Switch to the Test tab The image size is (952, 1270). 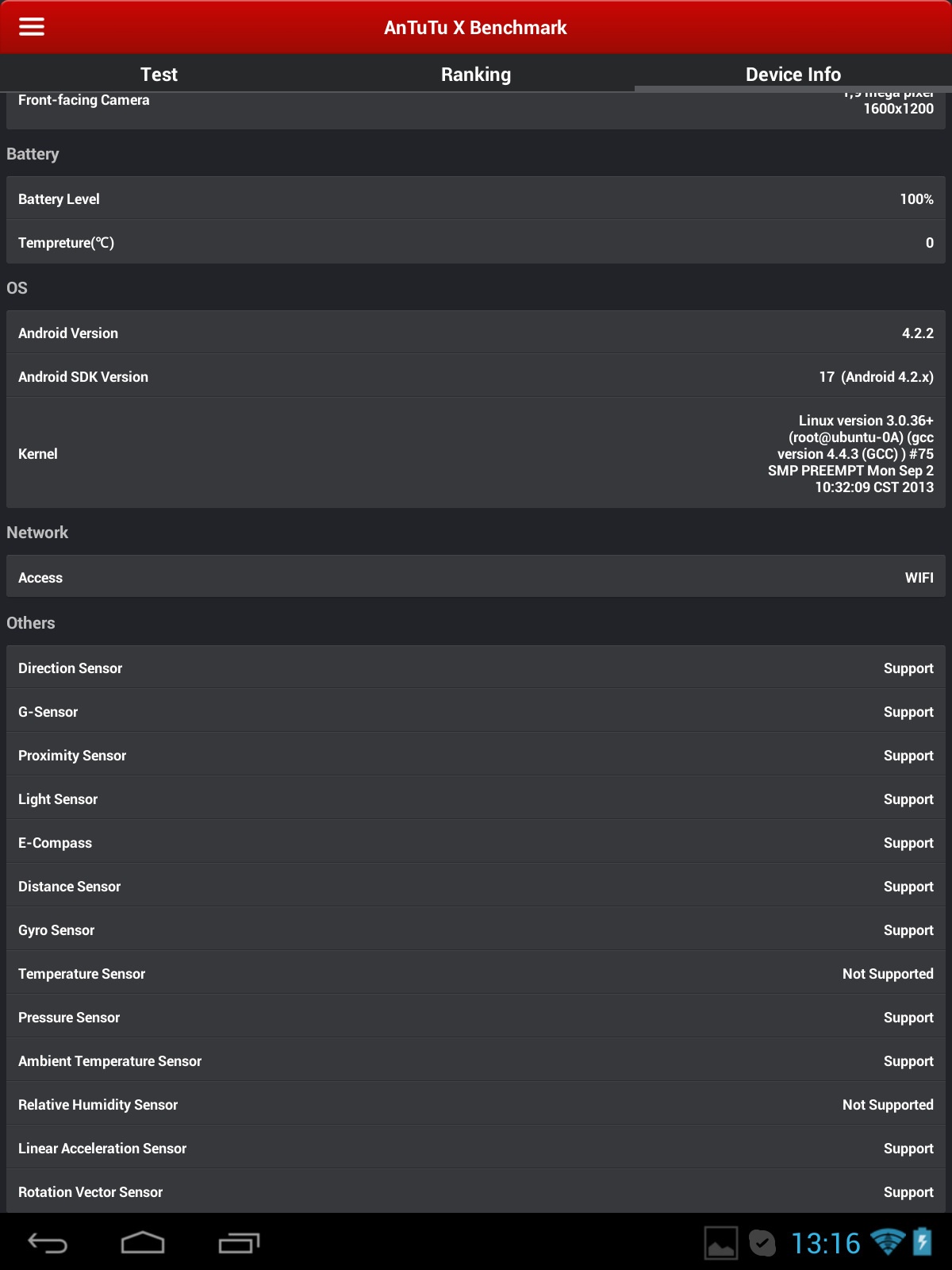coord(159,75)
